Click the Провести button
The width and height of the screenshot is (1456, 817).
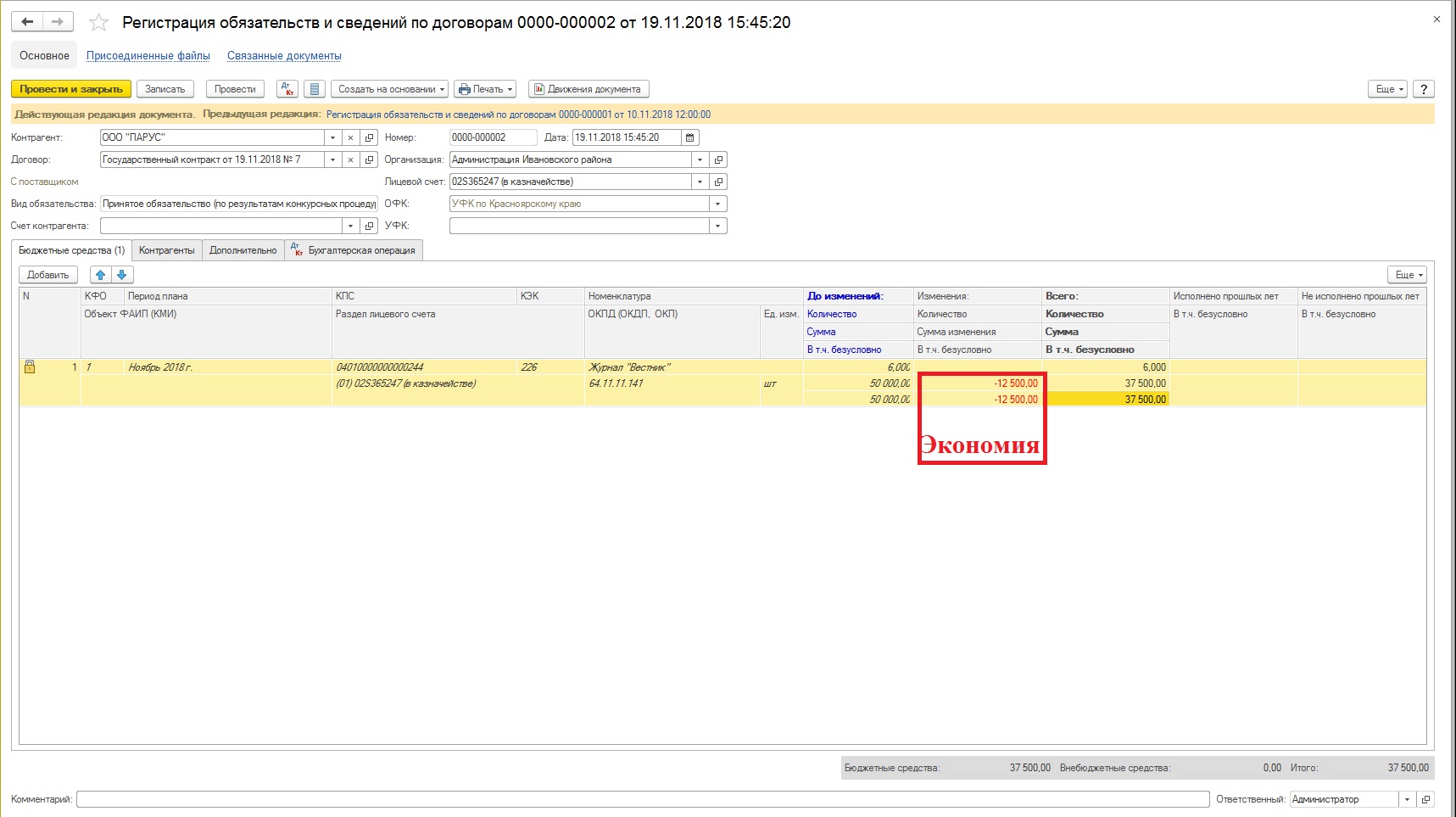235,89
